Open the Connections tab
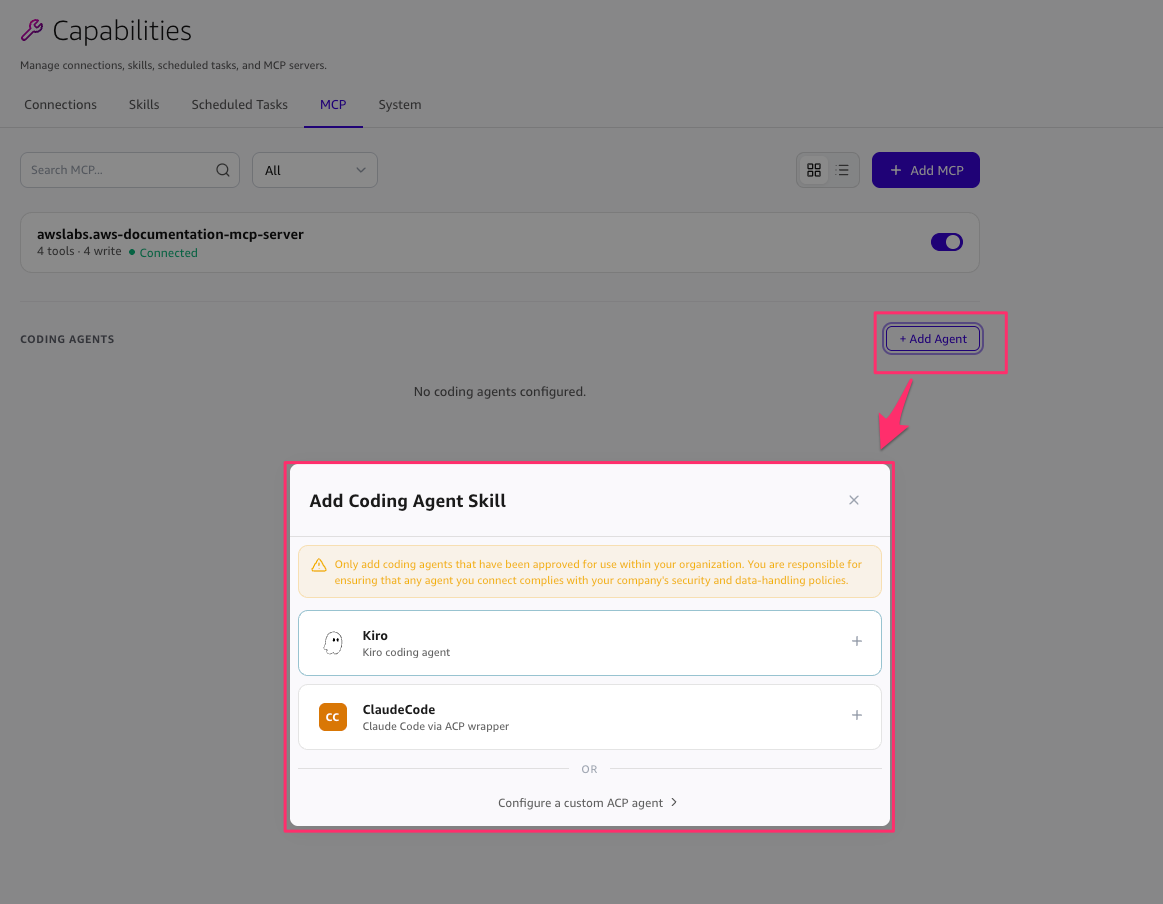 tap(60, 105)
